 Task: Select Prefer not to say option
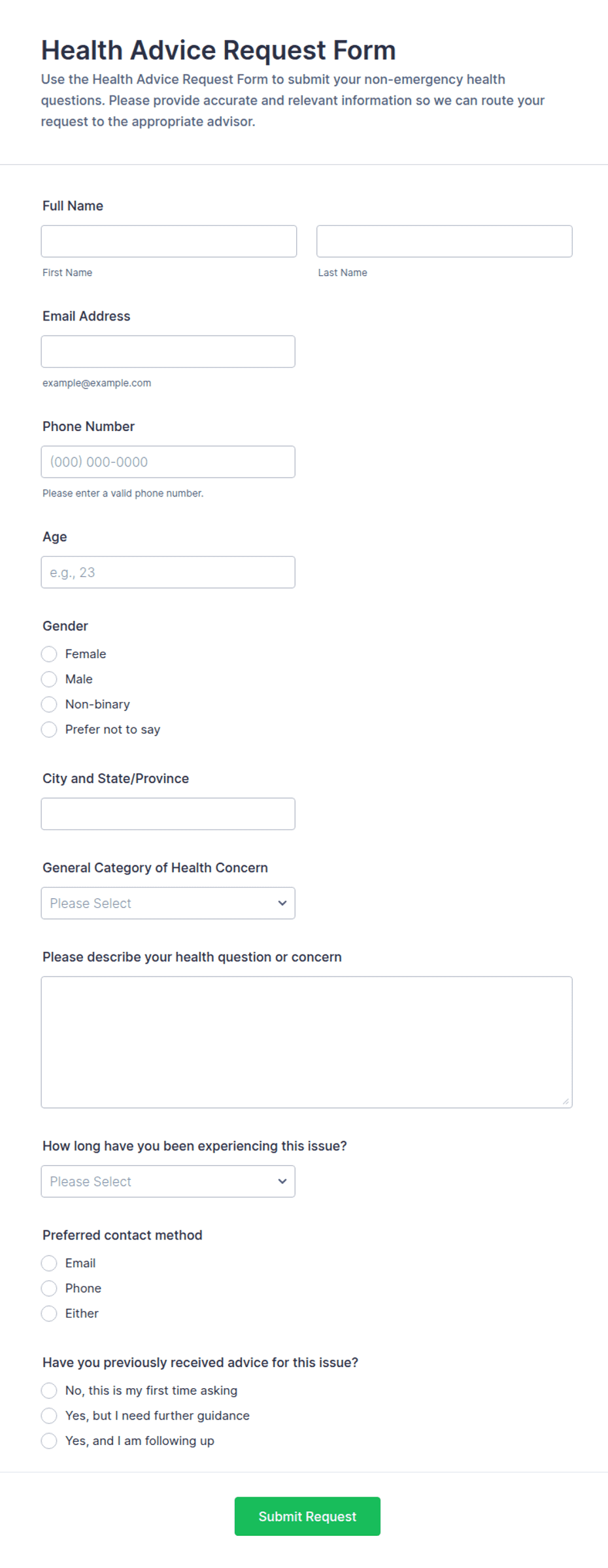[x=49, y=729]
